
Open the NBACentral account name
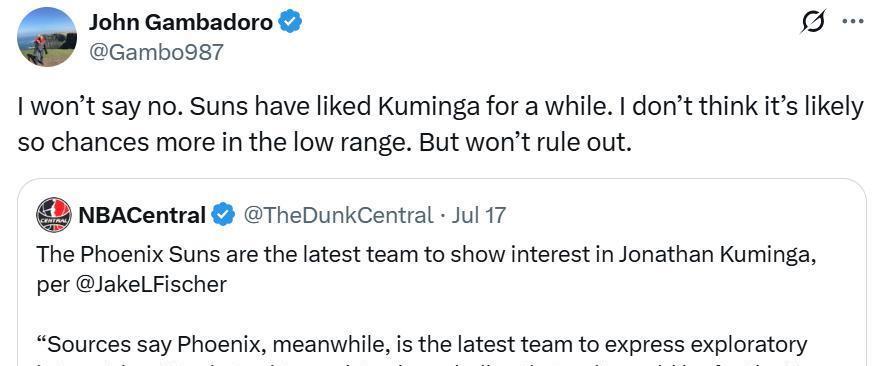(142, 215)
